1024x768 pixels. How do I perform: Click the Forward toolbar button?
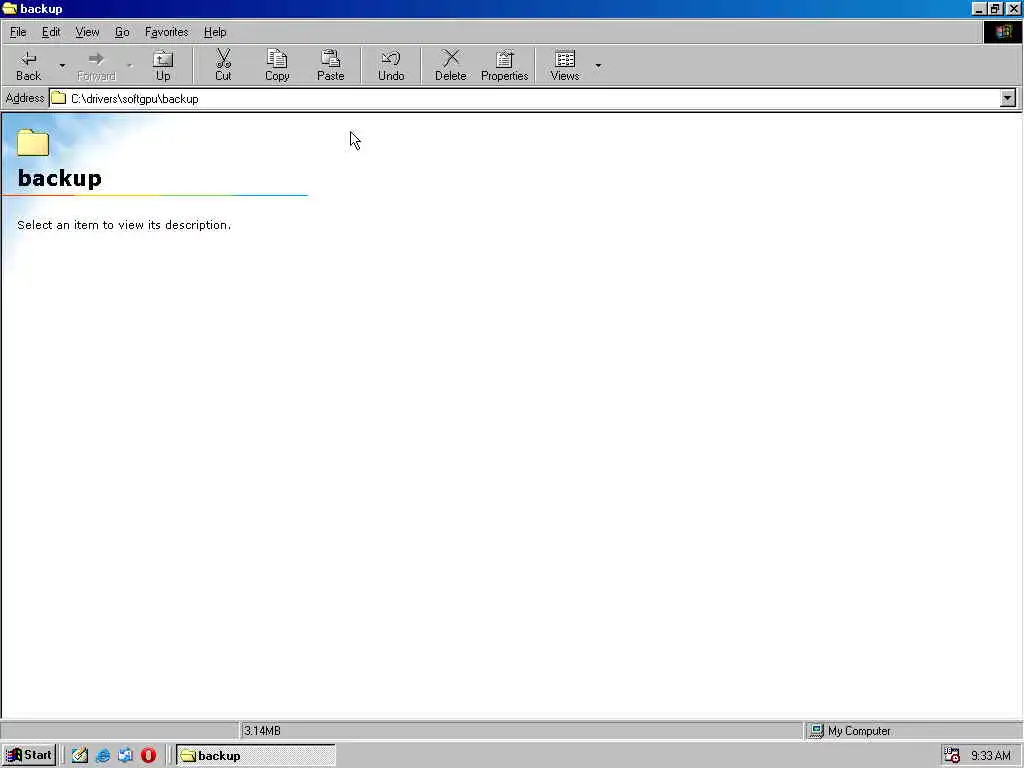point(96,65)
